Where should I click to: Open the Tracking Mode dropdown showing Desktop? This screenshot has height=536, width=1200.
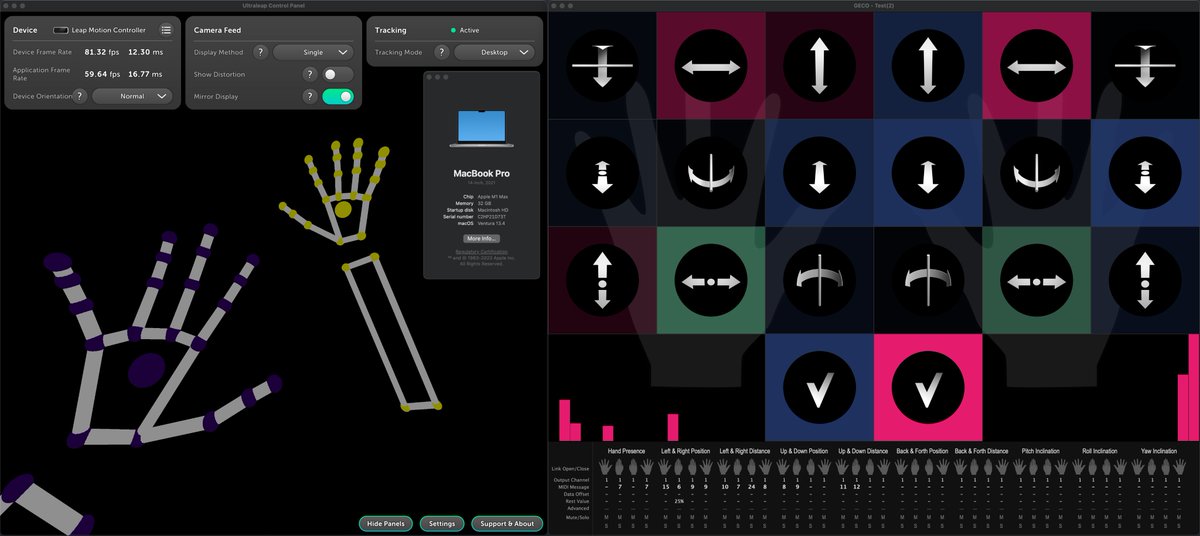494,52
